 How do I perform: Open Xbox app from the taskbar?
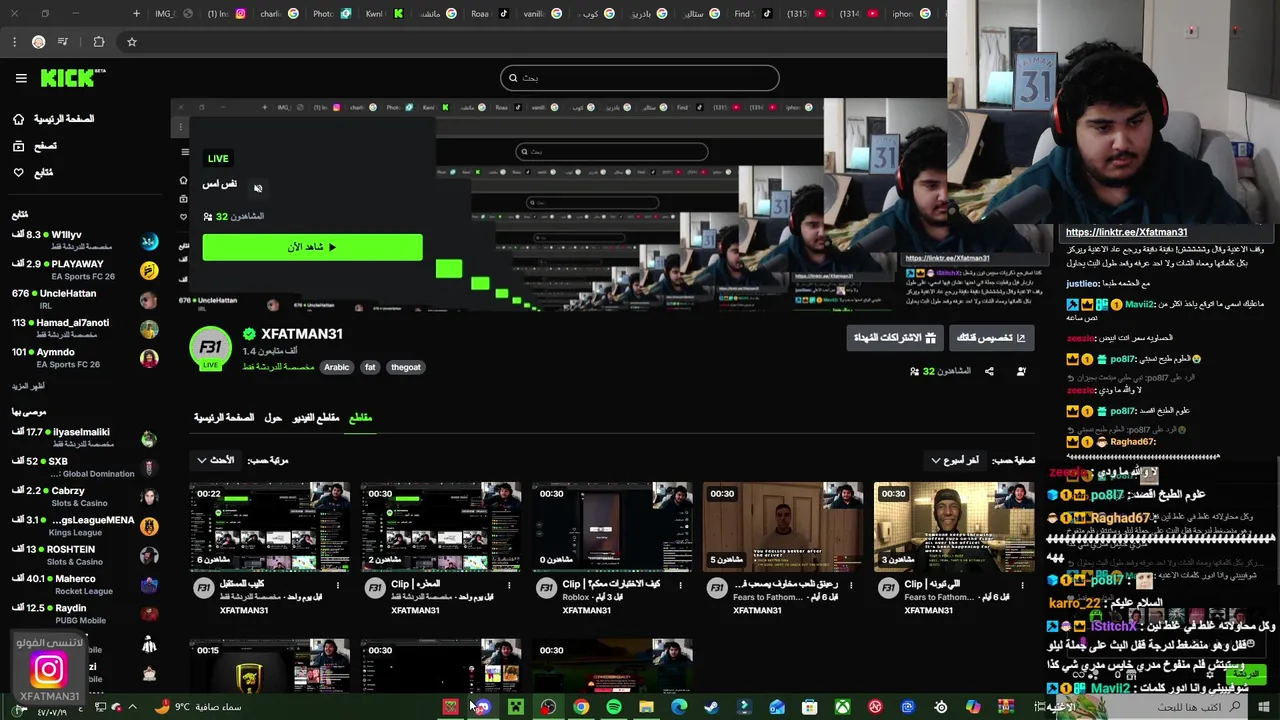tap(842, 707)
